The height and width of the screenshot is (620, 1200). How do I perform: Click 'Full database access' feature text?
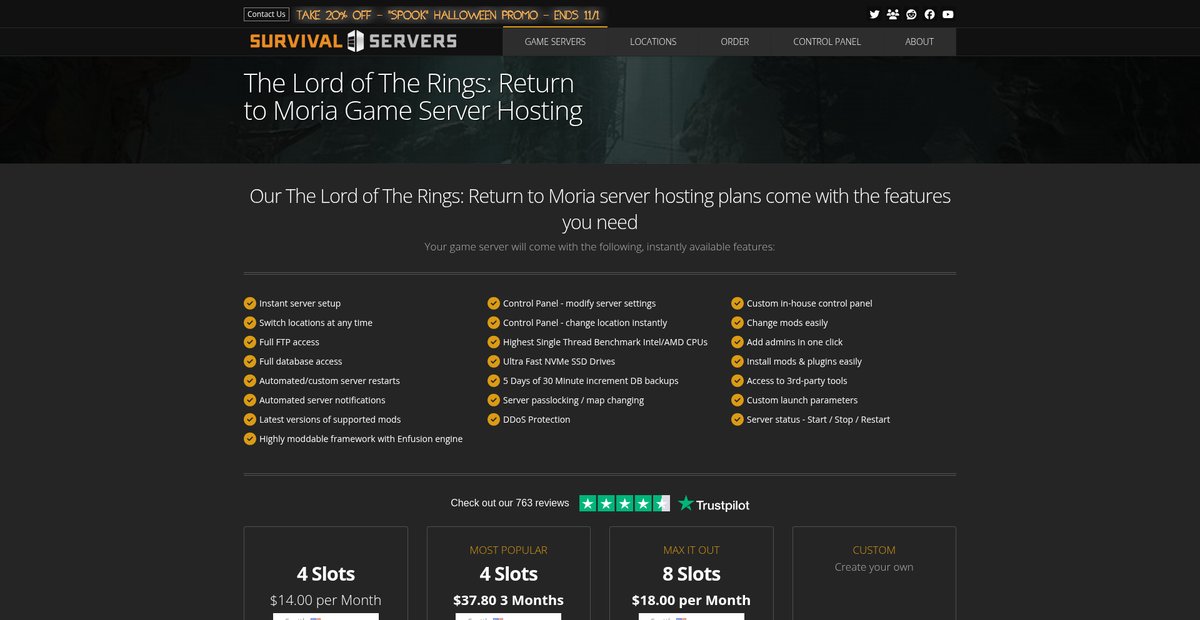(x=300, y=362)
